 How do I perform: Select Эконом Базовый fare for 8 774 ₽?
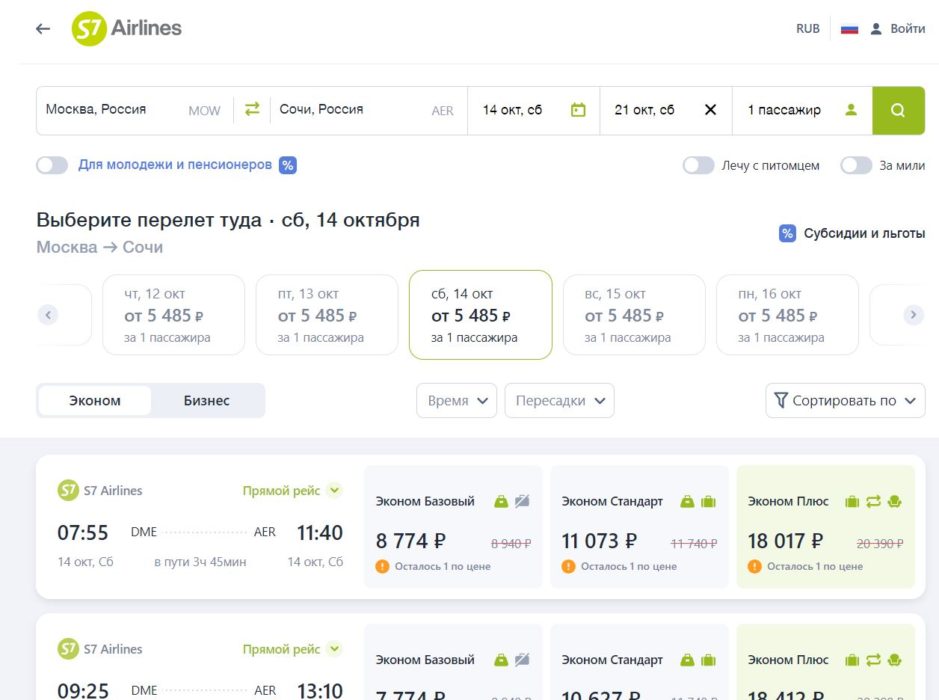(x=453, y=527)
